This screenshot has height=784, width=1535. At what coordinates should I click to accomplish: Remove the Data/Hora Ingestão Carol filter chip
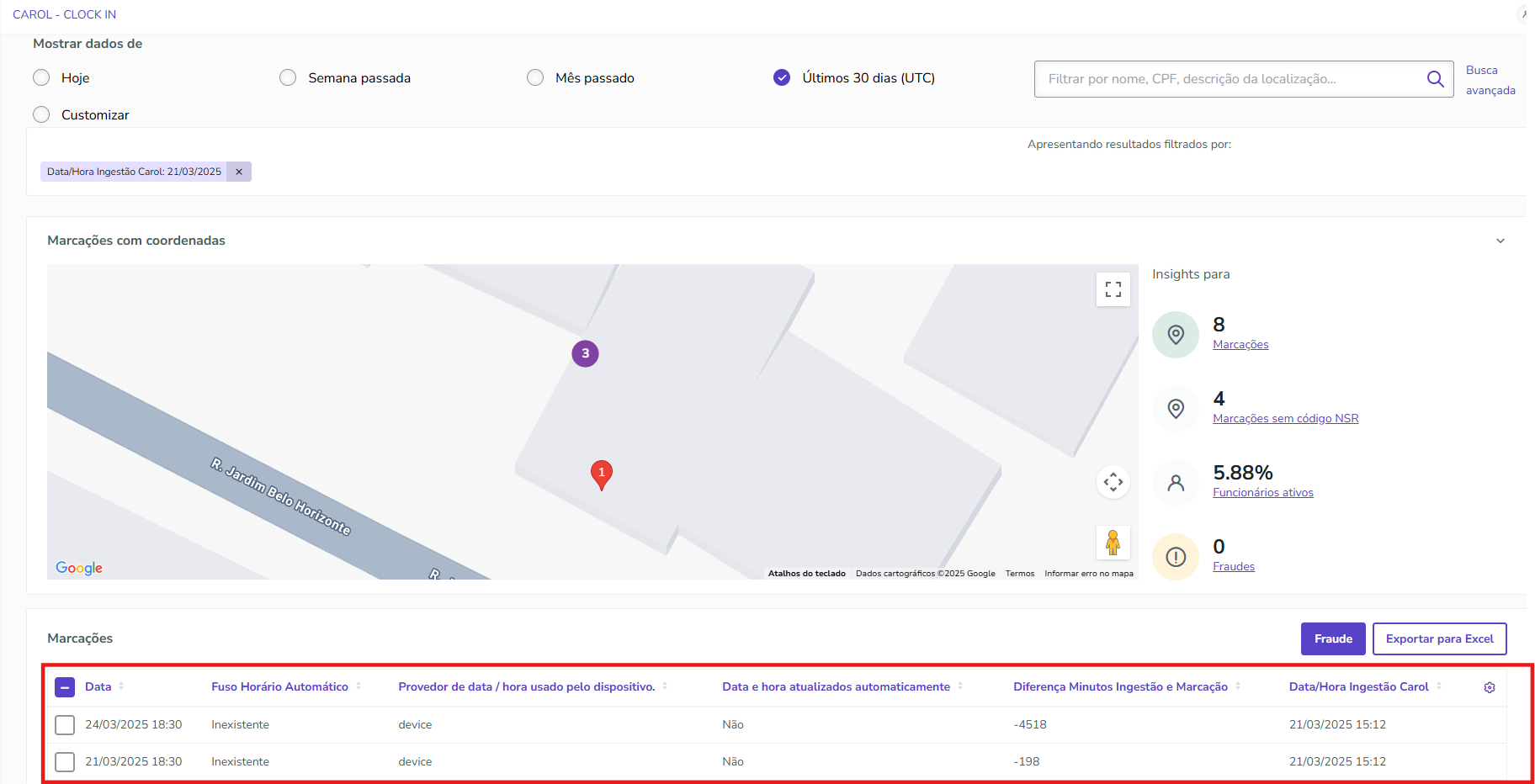[239, 171]
